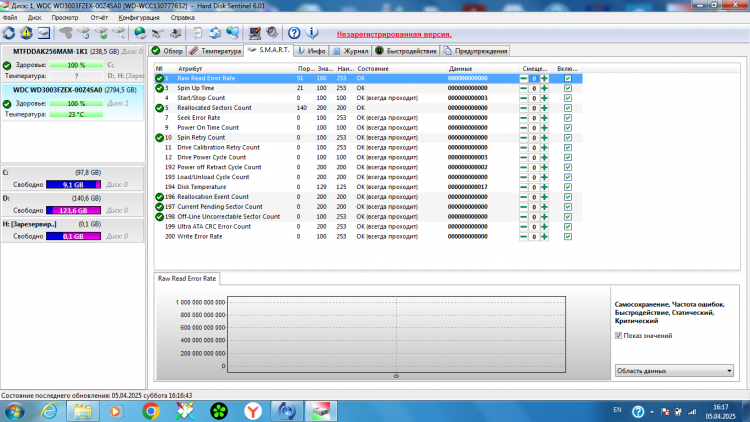Click the H: reserved drive free space bar
This screenshot has height=422, width=750.
coord(73,236)
